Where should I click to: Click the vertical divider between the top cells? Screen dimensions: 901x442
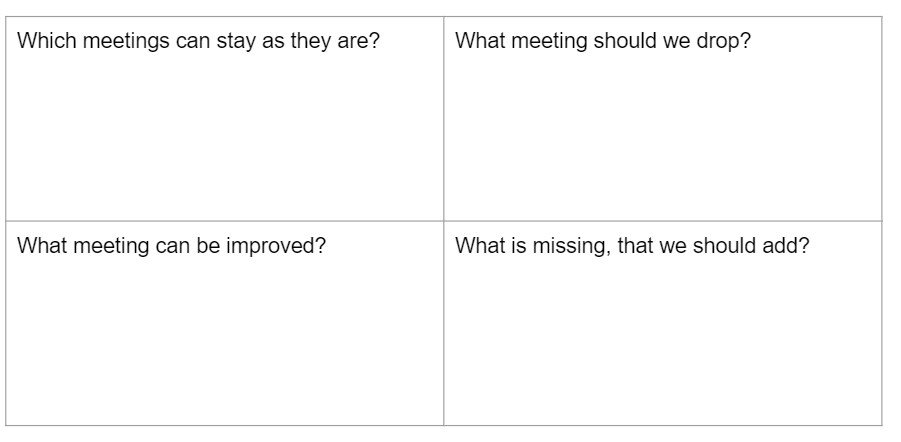[x=444, y=120]
